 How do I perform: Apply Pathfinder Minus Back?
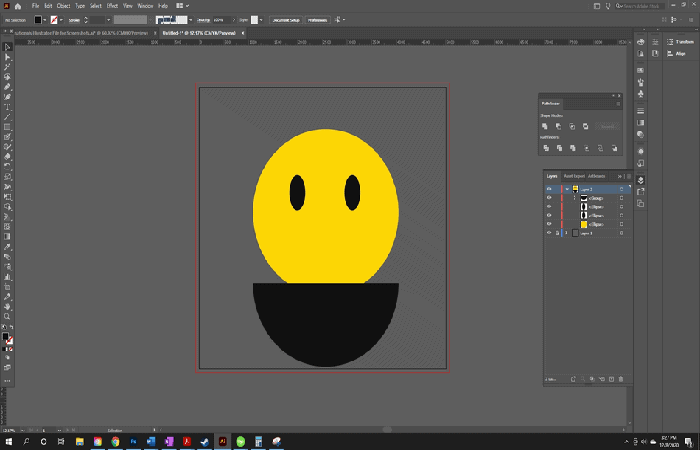point(614,148)
